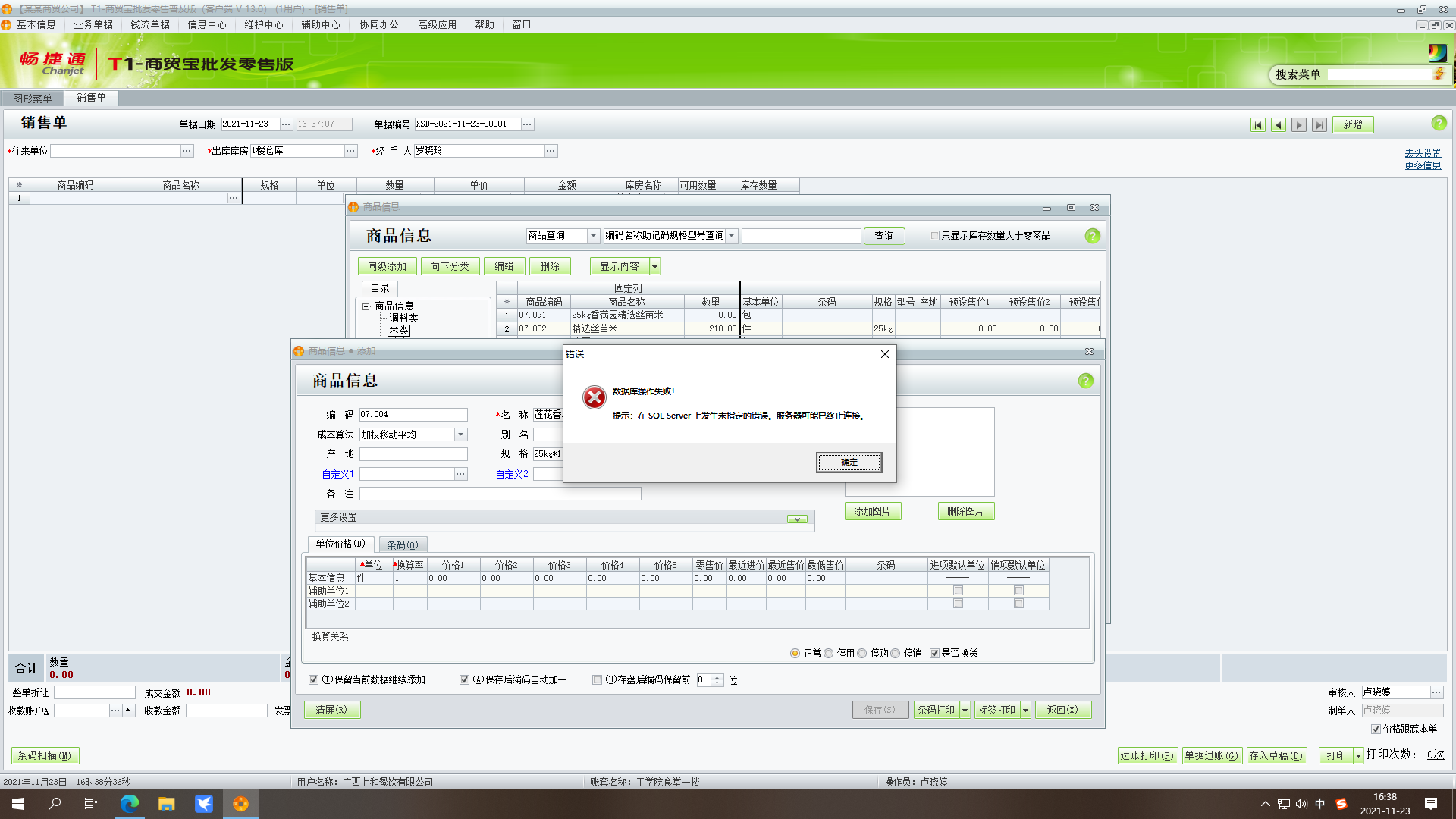Open 条码打印 dropdown arrow
The width and height of the screenshot is (1456, 819).
point(965,710)
